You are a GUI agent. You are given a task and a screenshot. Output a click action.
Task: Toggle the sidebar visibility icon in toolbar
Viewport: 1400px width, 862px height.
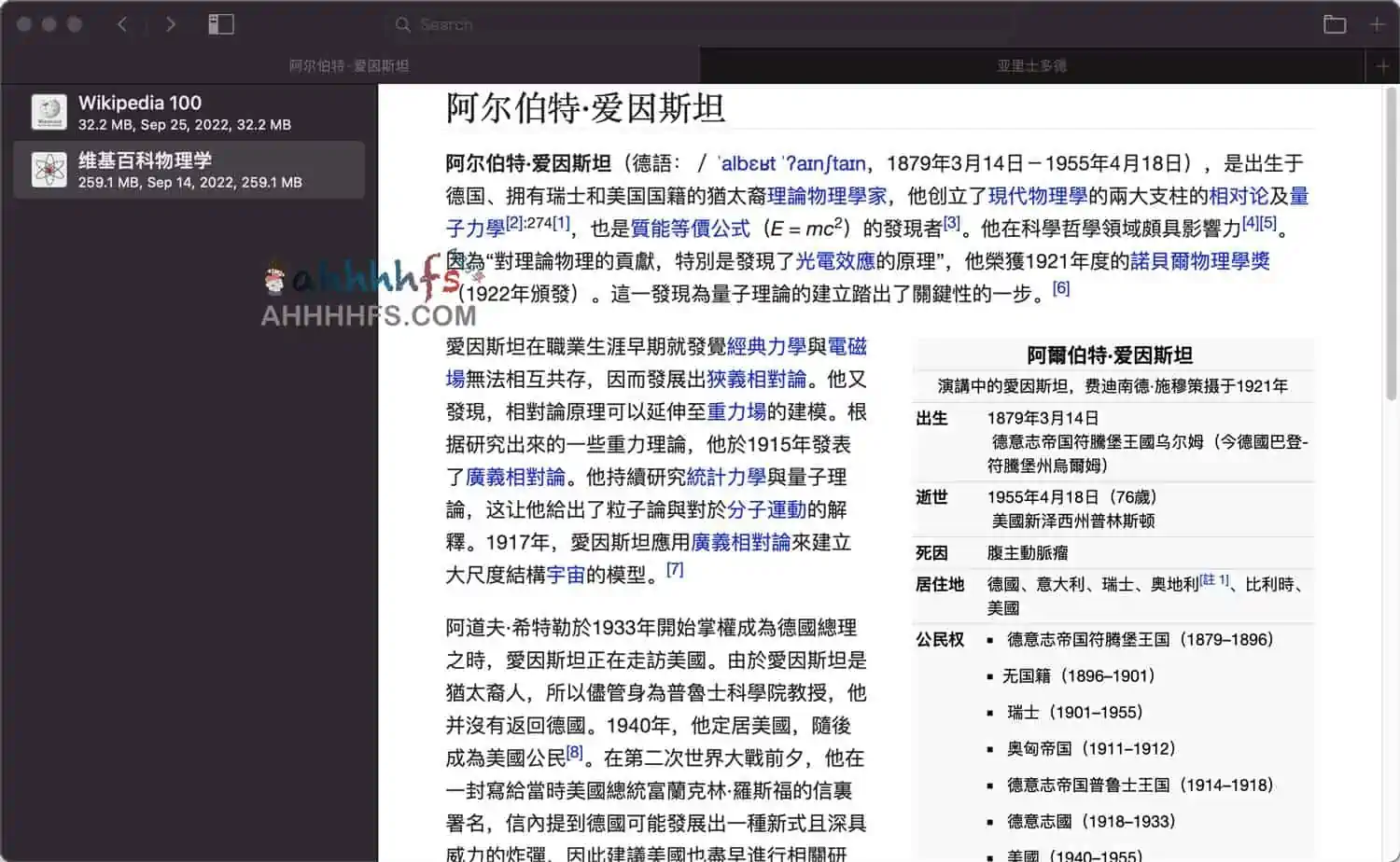point(221,24)
